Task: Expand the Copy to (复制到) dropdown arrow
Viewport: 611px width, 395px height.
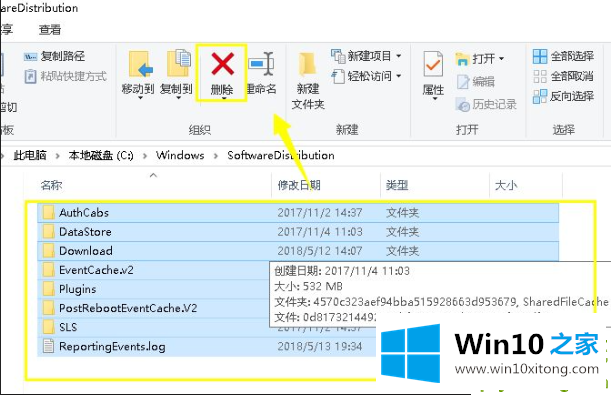Action: click(x=178, y=98)
